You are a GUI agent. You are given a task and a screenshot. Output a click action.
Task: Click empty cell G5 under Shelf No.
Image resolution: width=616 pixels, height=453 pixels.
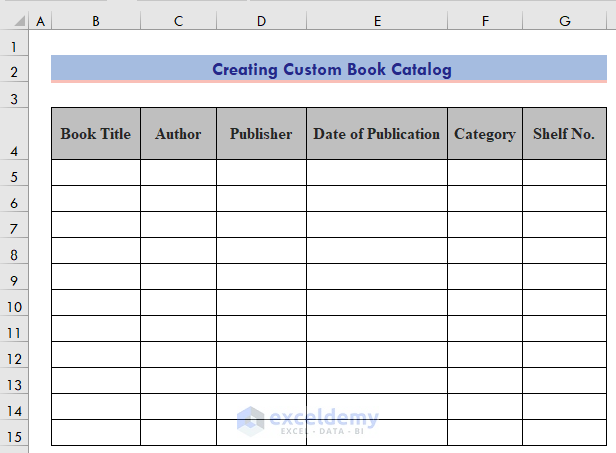point(565,172)
